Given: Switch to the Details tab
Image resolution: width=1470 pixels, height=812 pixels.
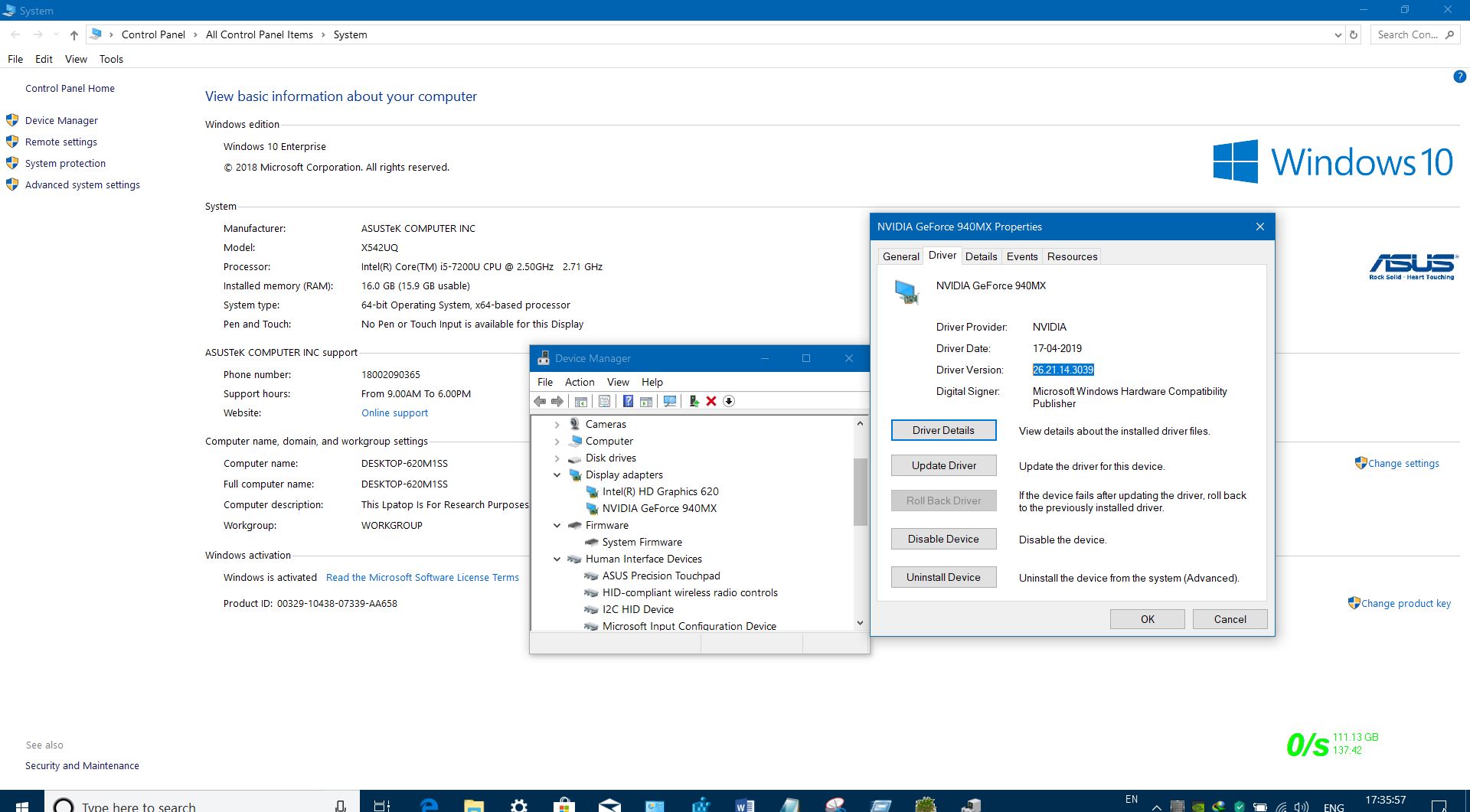Looking at the screenshot, I should [x=981, y=256].
